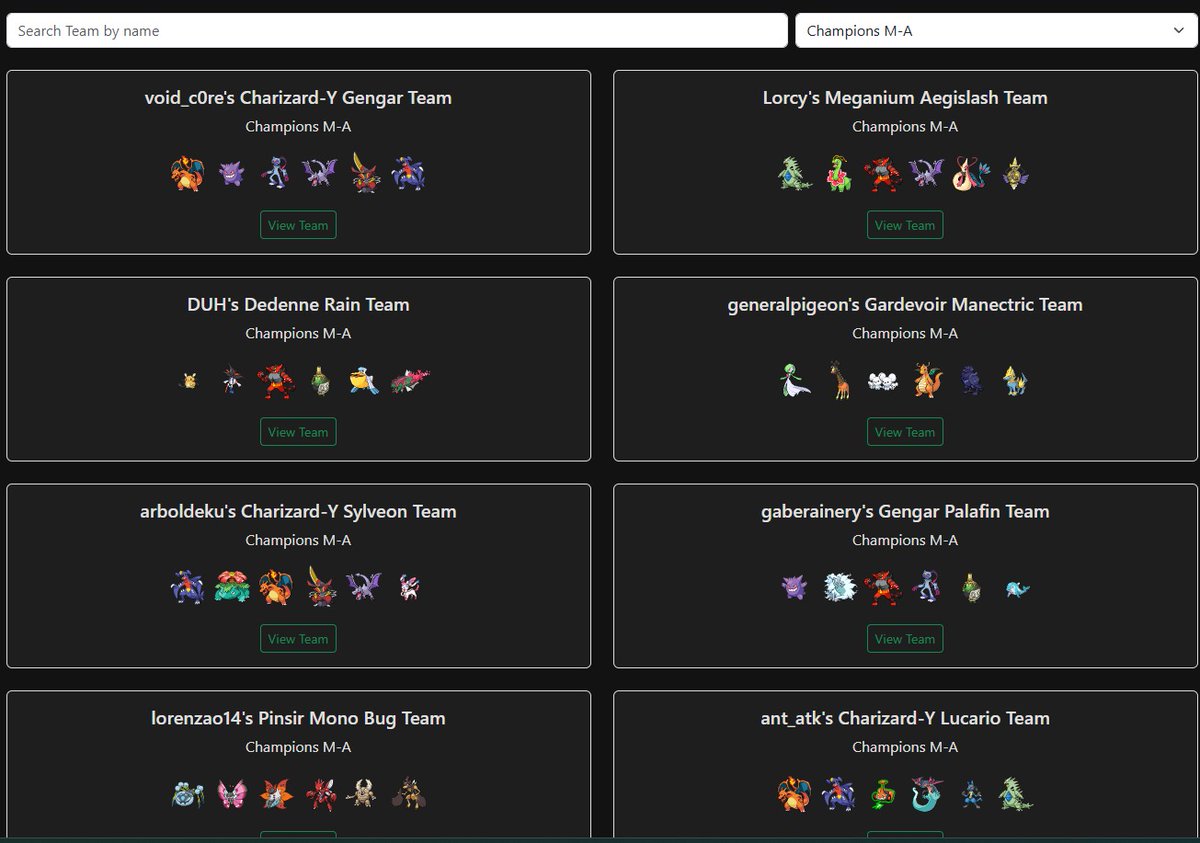Screen dimensions: 1200x843
Task: Select Dragonite sprite in generalpigeon's team
Action: (x=927, y=380)
